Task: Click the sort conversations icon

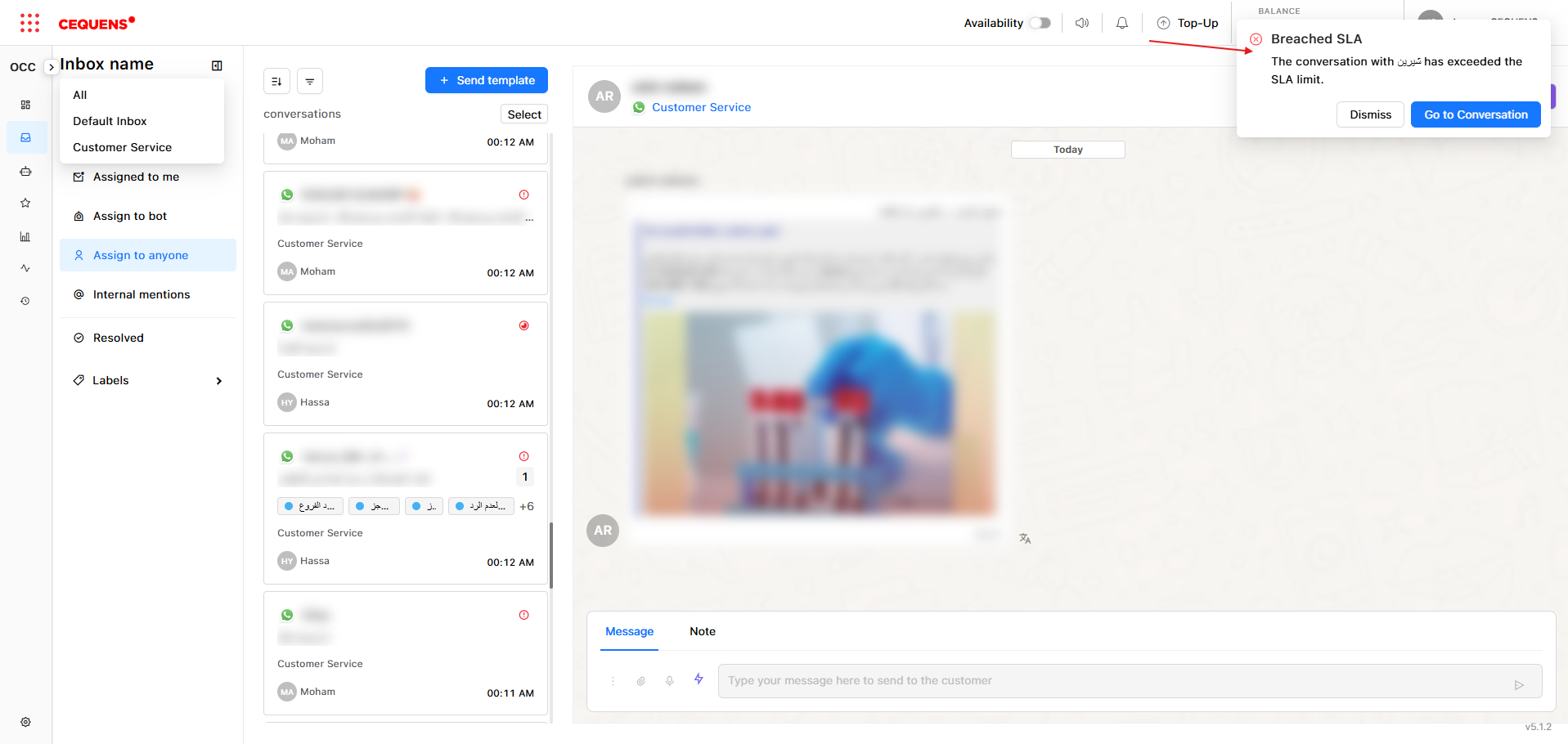Action: click(276, 81)
